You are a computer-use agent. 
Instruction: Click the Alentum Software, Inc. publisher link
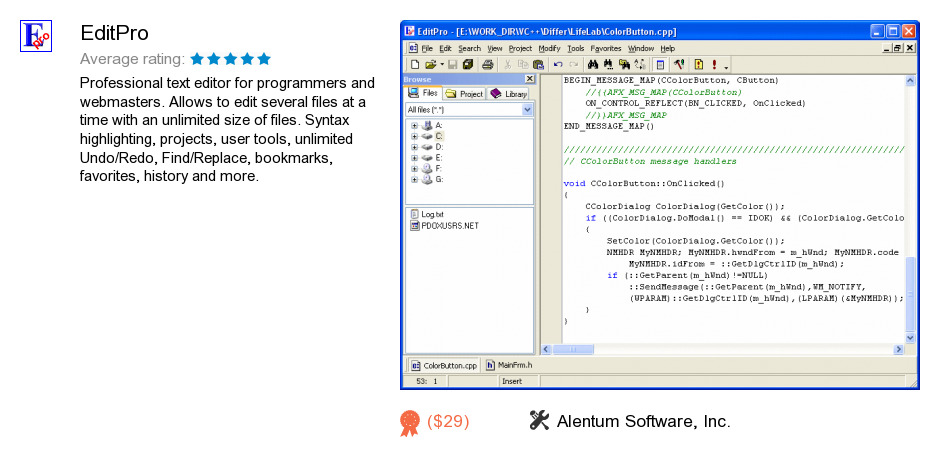point(644,421)
